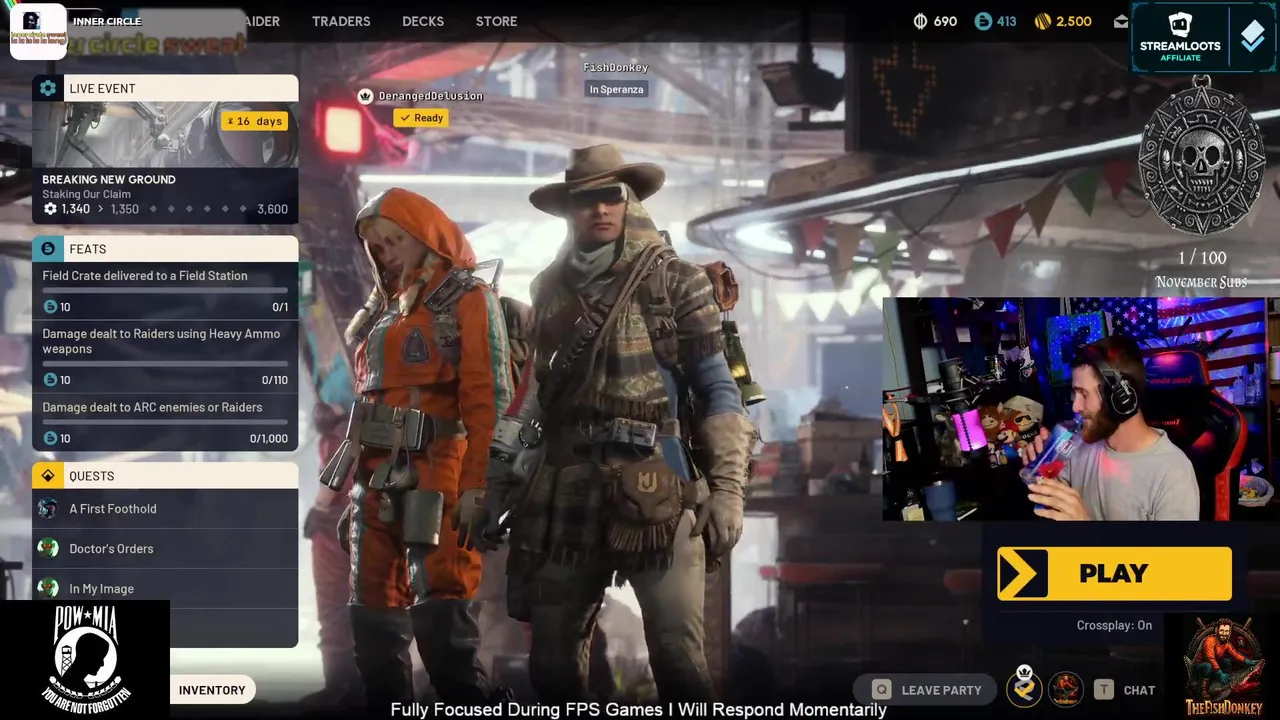Click the DerangedDelusion player crown icon
The width and height of the screenshot is (1280, 720).
coord(365,96)
